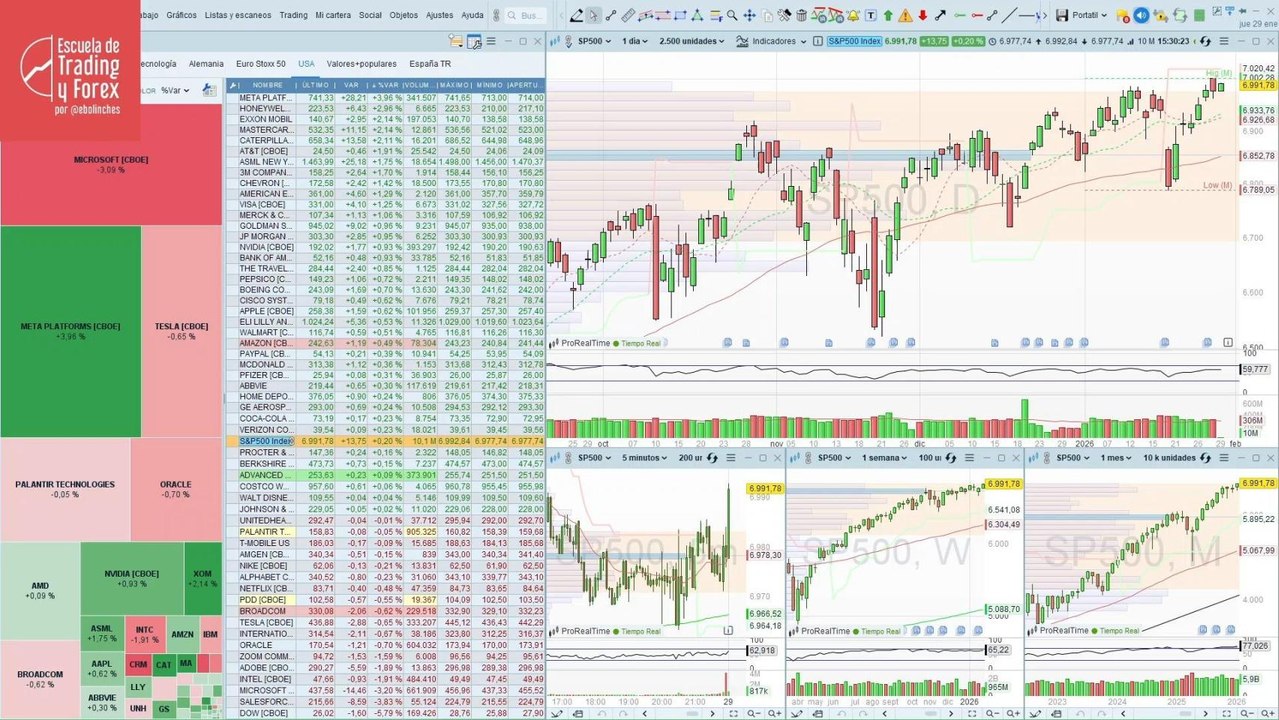Screen dimensions: 1279x720
Task: Click the yellow note icon in list header
Action: [456, 41]
